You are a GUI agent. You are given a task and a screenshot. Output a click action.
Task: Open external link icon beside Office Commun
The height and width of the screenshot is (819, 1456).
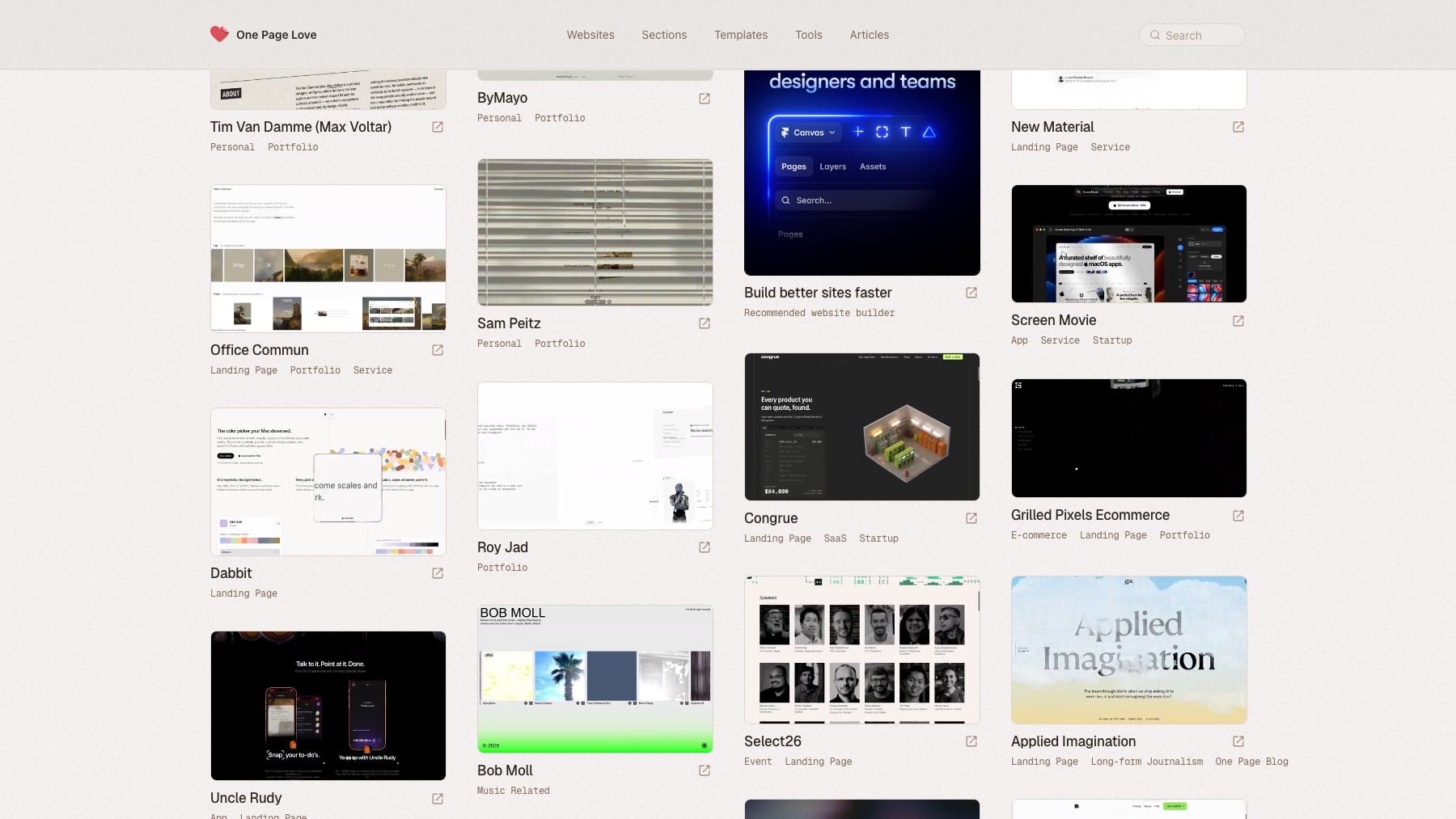[438, 350]
